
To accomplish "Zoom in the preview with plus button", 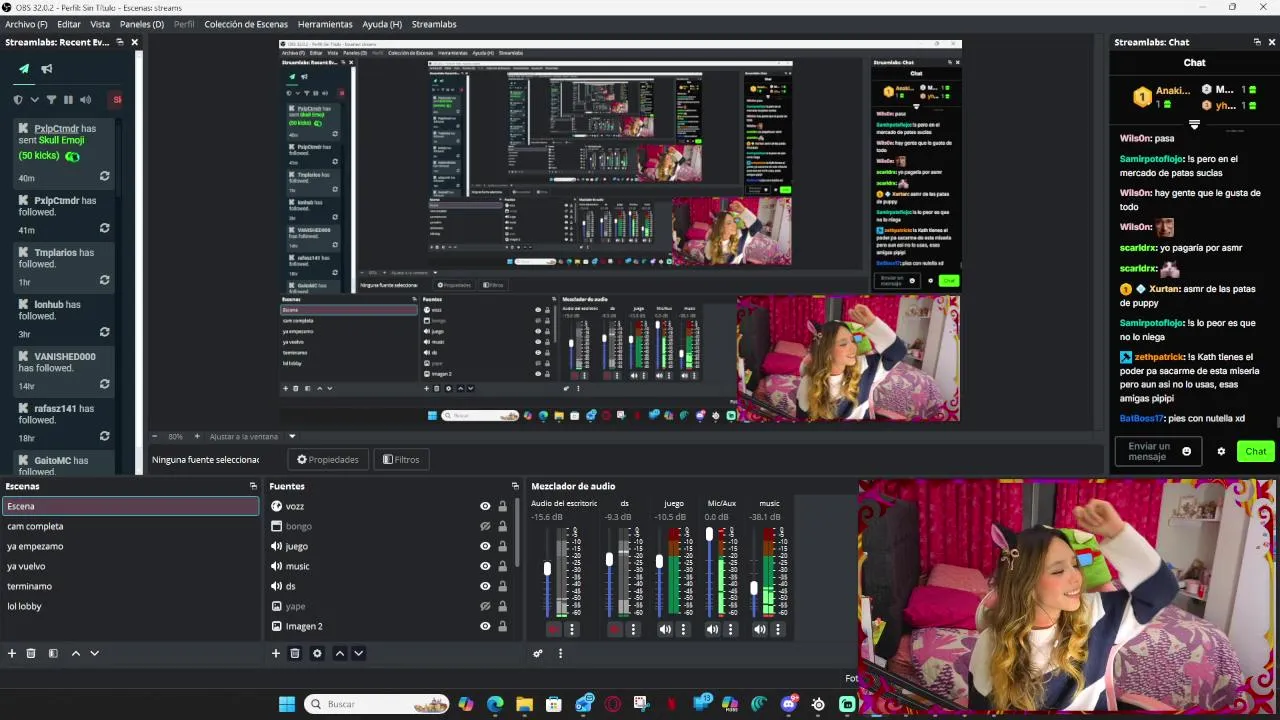I will point(197,436).
